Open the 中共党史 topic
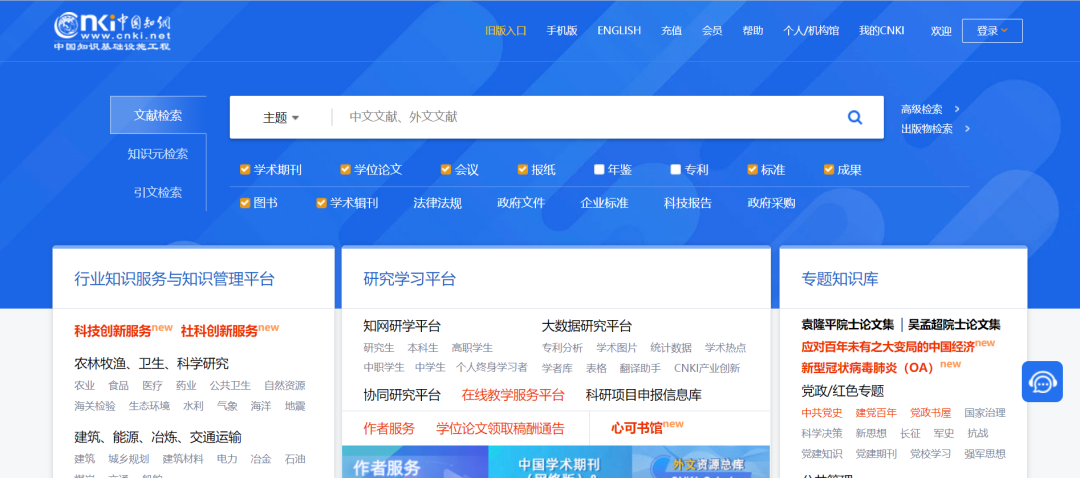Image resolution: width=1080 pixels, height=478 pixels. pos(822,413)
